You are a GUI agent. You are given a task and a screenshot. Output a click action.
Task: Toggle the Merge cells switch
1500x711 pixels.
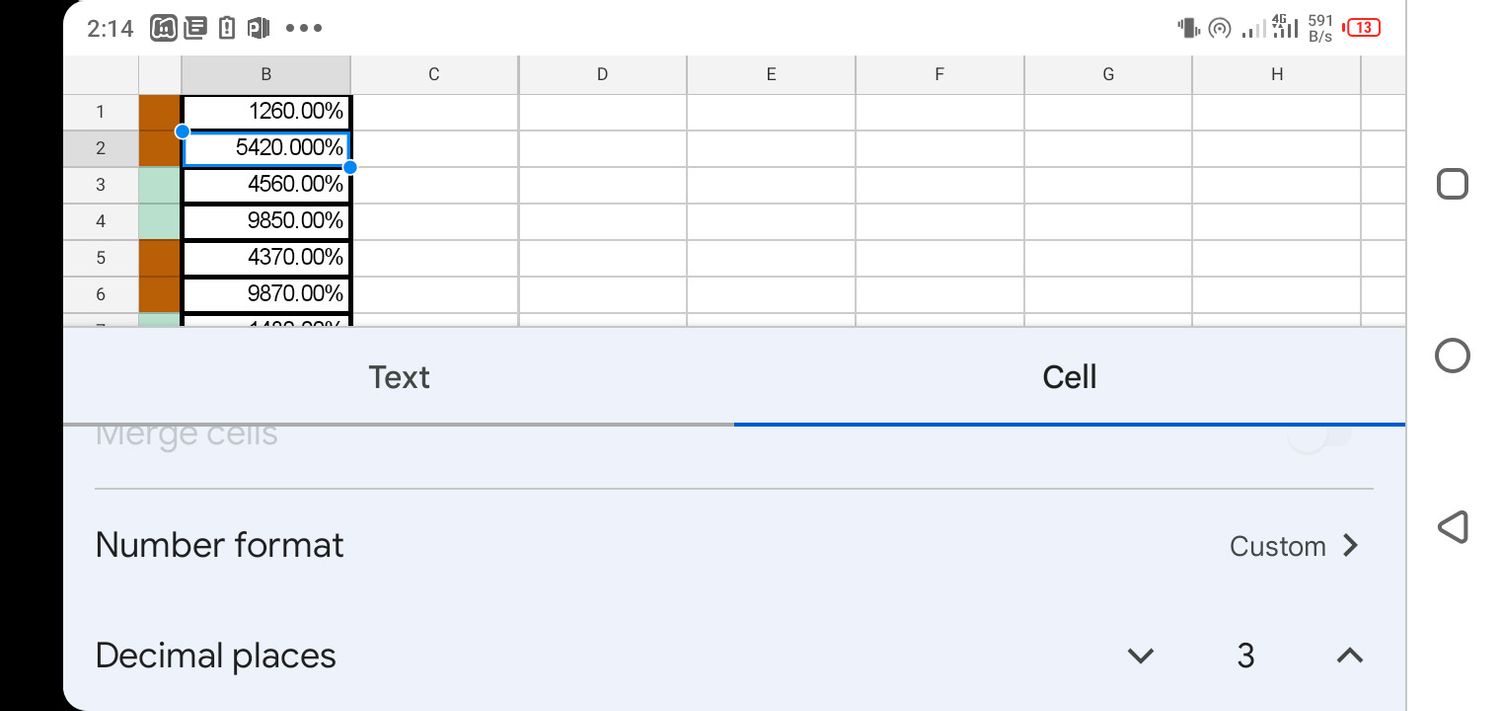[x=1318, y=434]
